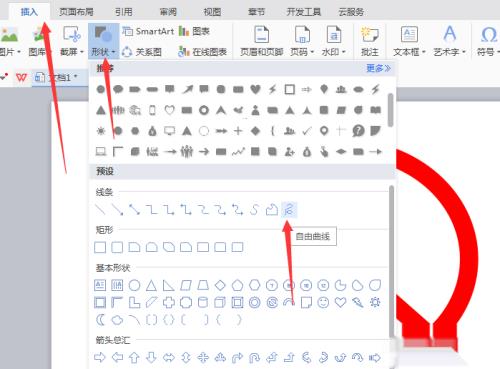Select the oval basic shape

pos(134,285)
